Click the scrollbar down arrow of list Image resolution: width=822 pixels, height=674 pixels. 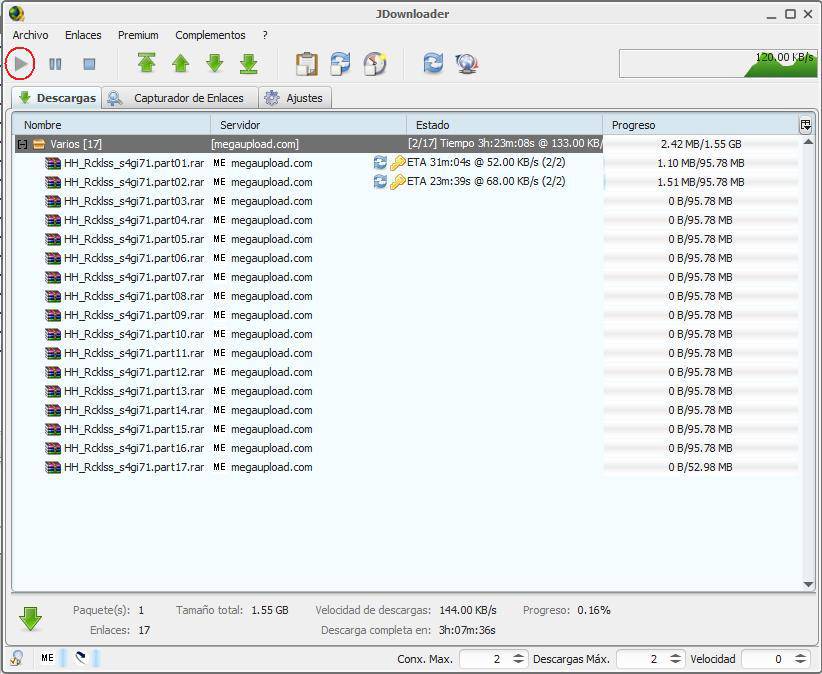point(808,584)
